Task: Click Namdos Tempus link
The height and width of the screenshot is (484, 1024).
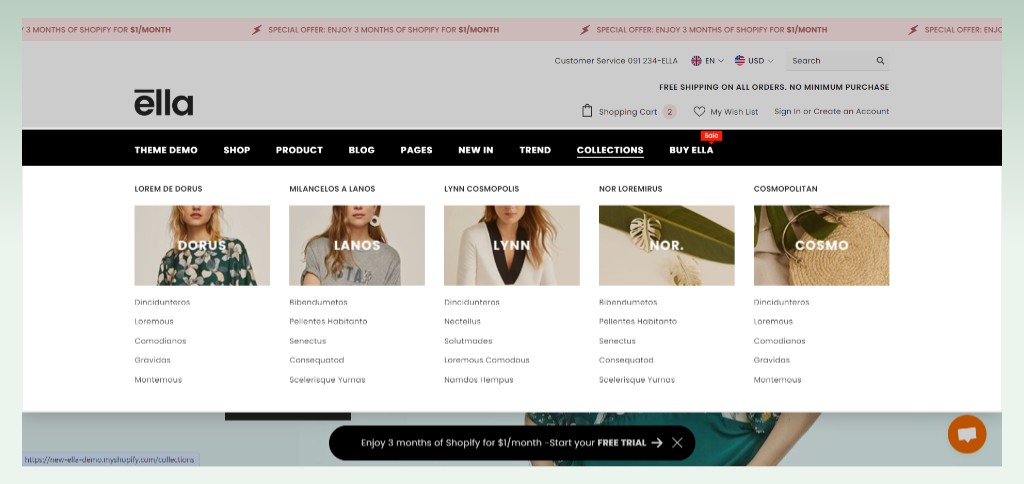Action: click(479, 379)
